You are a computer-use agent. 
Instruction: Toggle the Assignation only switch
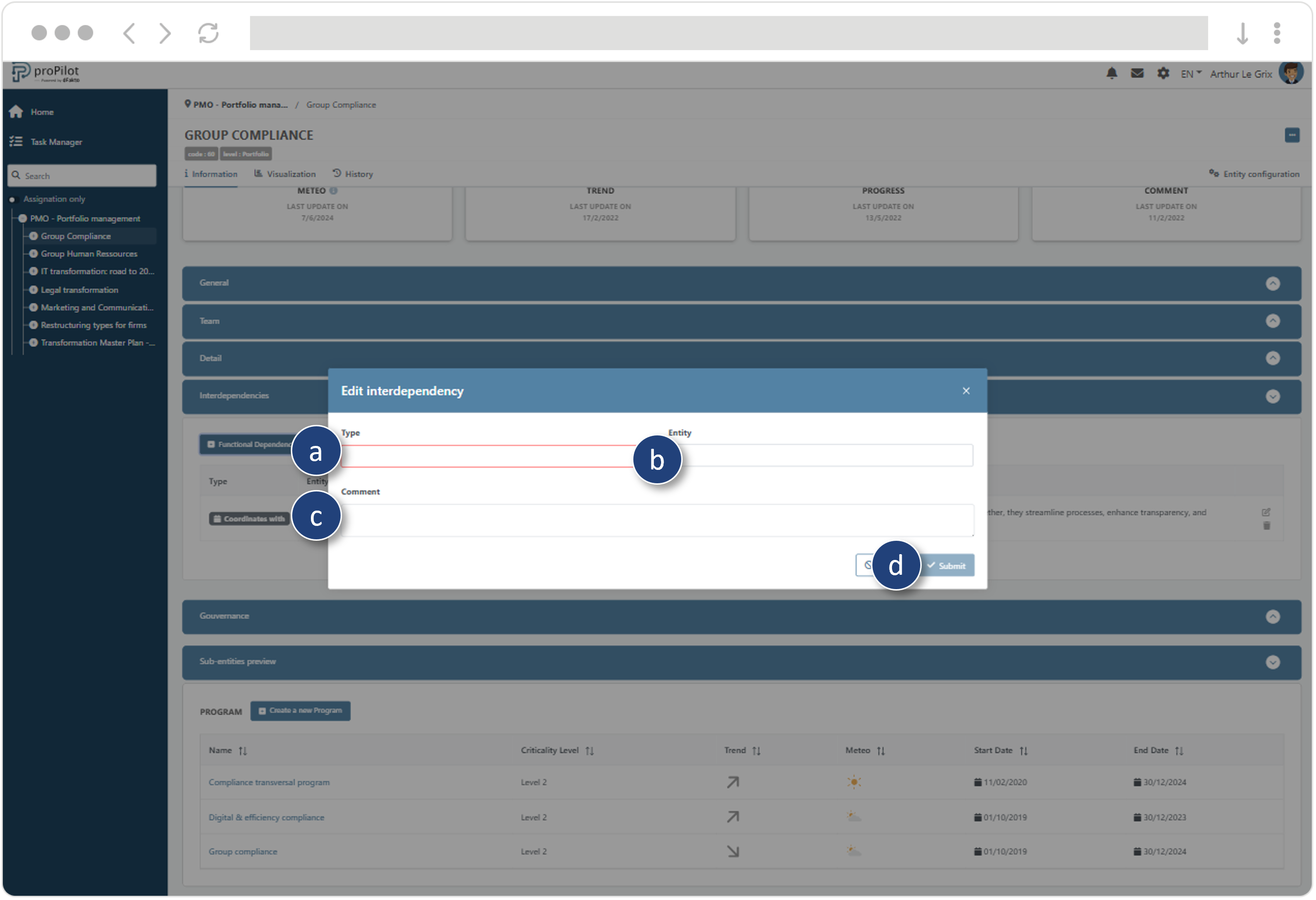pyautogui.click(x=12, y=200)
